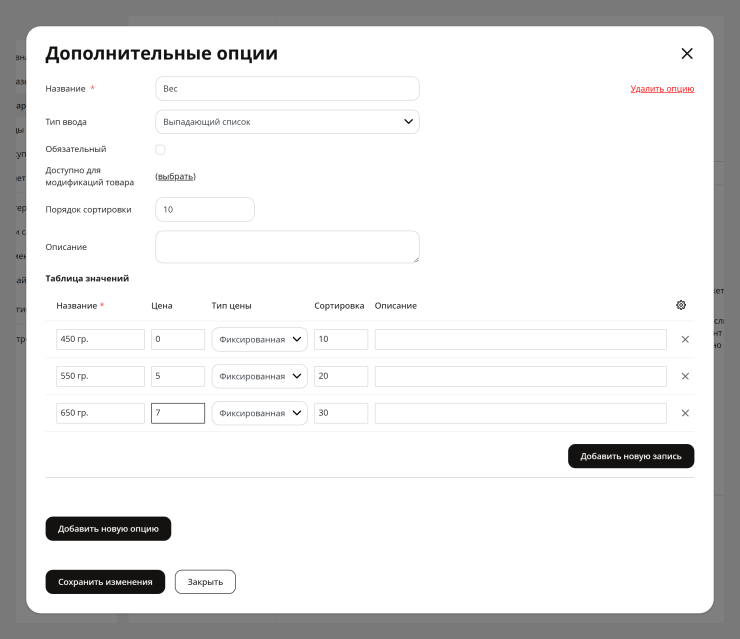
Task: Delete the 550 гр. value row
Action: click(x=685, y=376)
